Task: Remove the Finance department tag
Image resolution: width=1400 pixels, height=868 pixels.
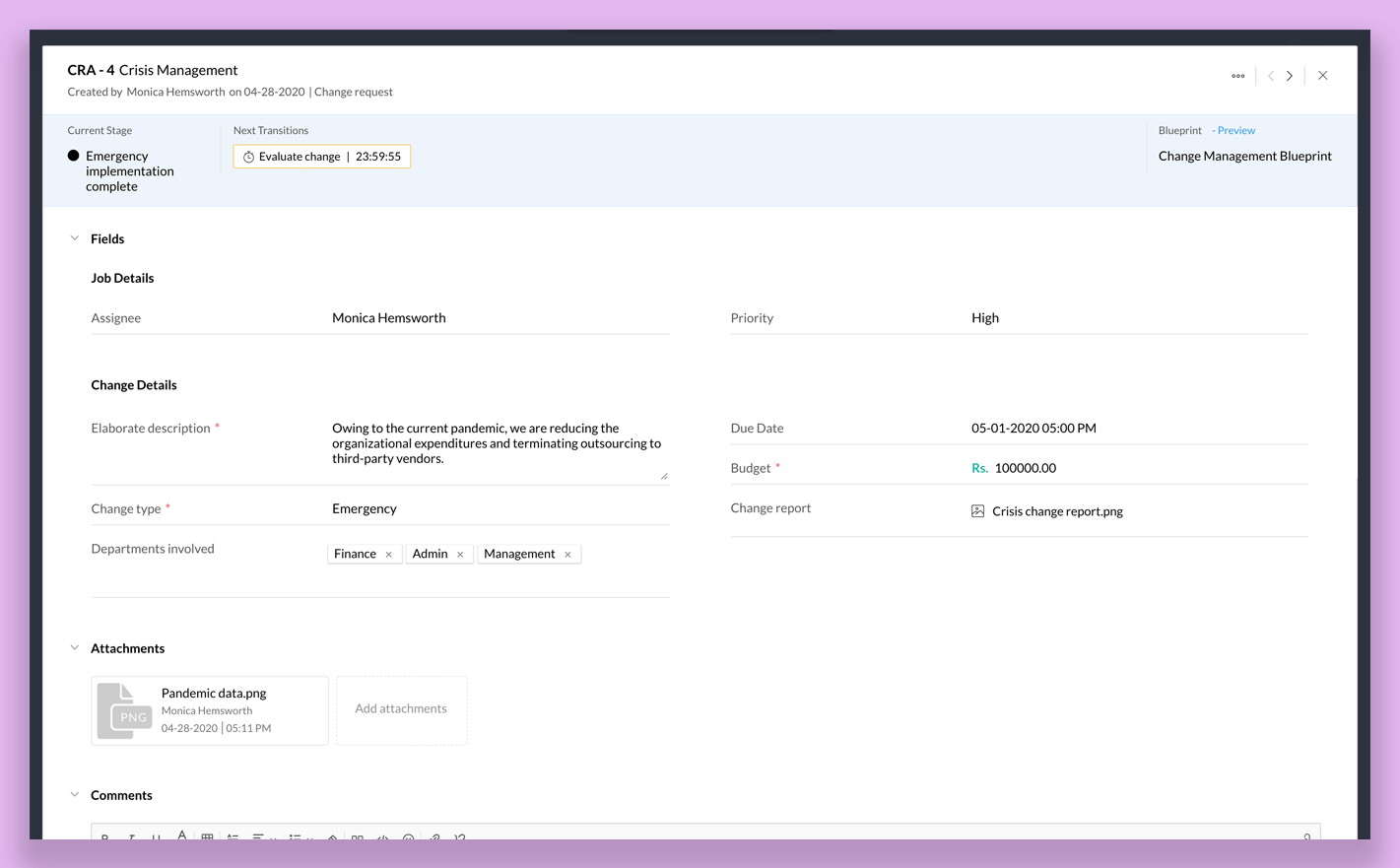Action: pos(389,555)
